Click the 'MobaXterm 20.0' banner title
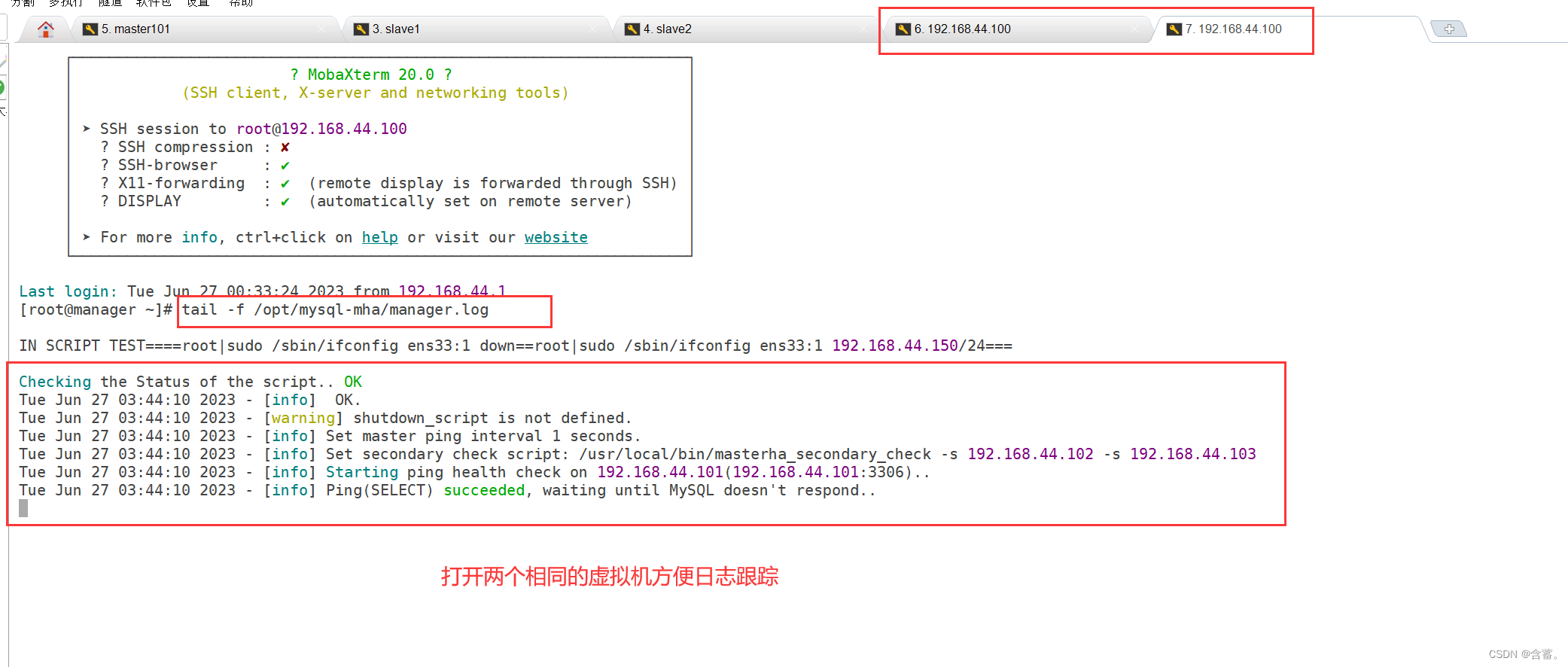The width and height of the screenshot is (1568, 667). tap(371, 75)
